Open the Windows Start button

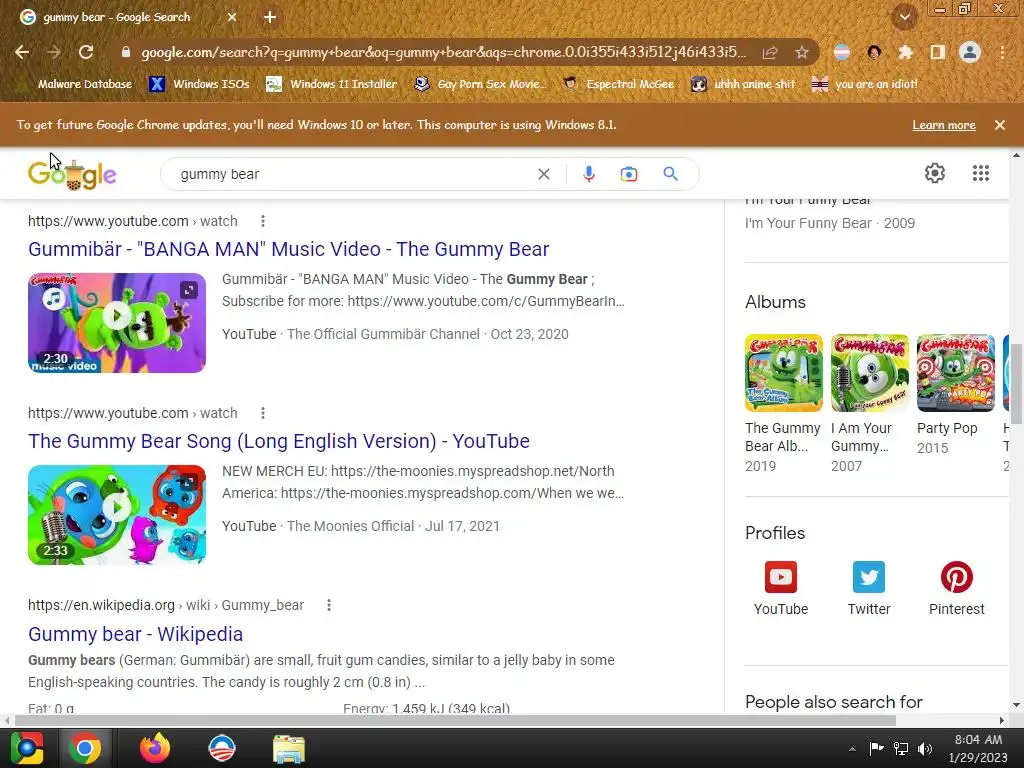[x=27, y=748]
